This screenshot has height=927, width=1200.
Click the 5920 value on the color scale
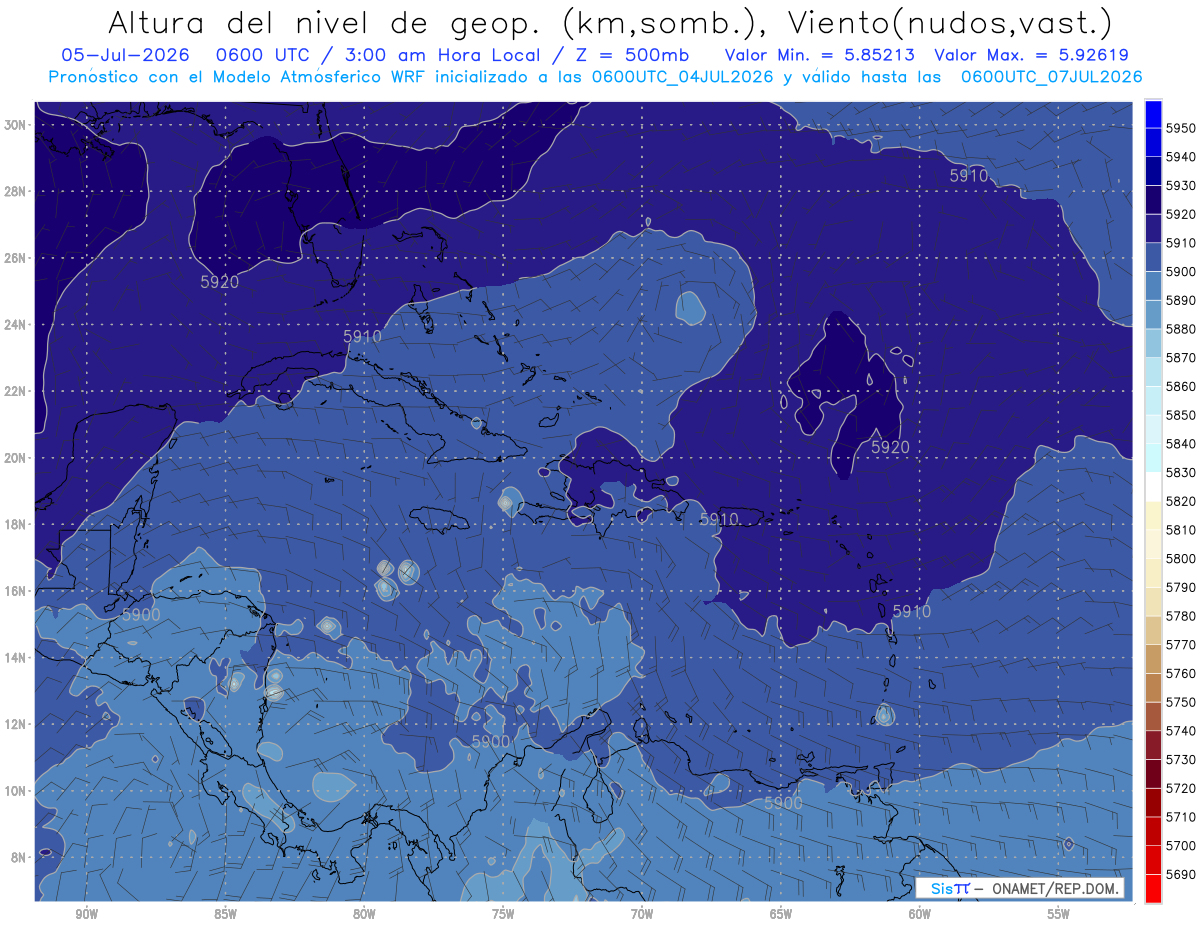coord(1182,214)
